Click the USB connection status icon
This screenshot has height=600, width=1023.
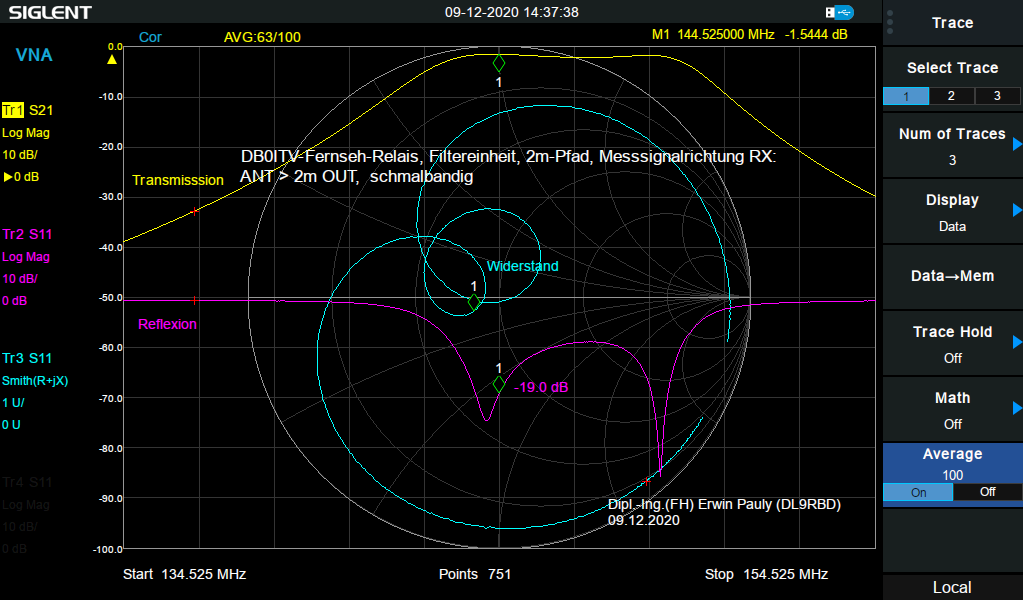(x=839, y=12)
